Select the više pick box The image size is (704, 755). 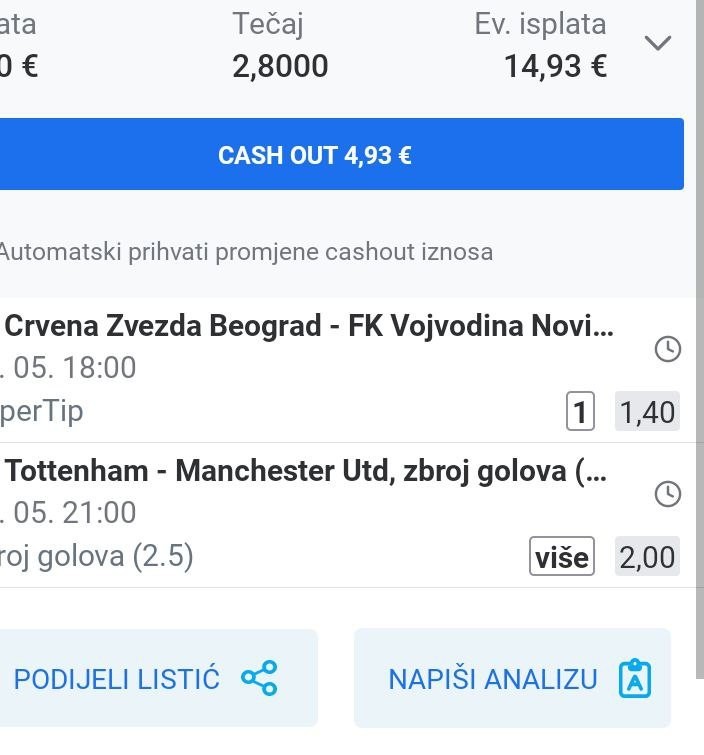coord(562,556)
